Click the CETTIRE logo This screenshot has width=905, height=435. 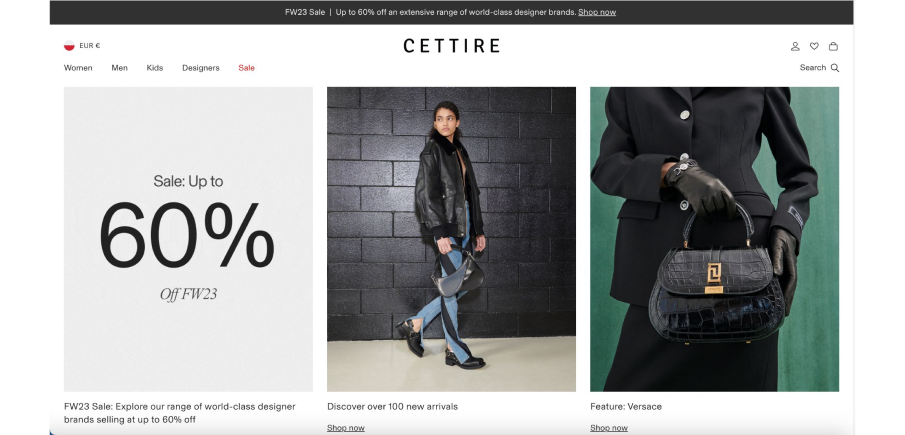point(451,46)
